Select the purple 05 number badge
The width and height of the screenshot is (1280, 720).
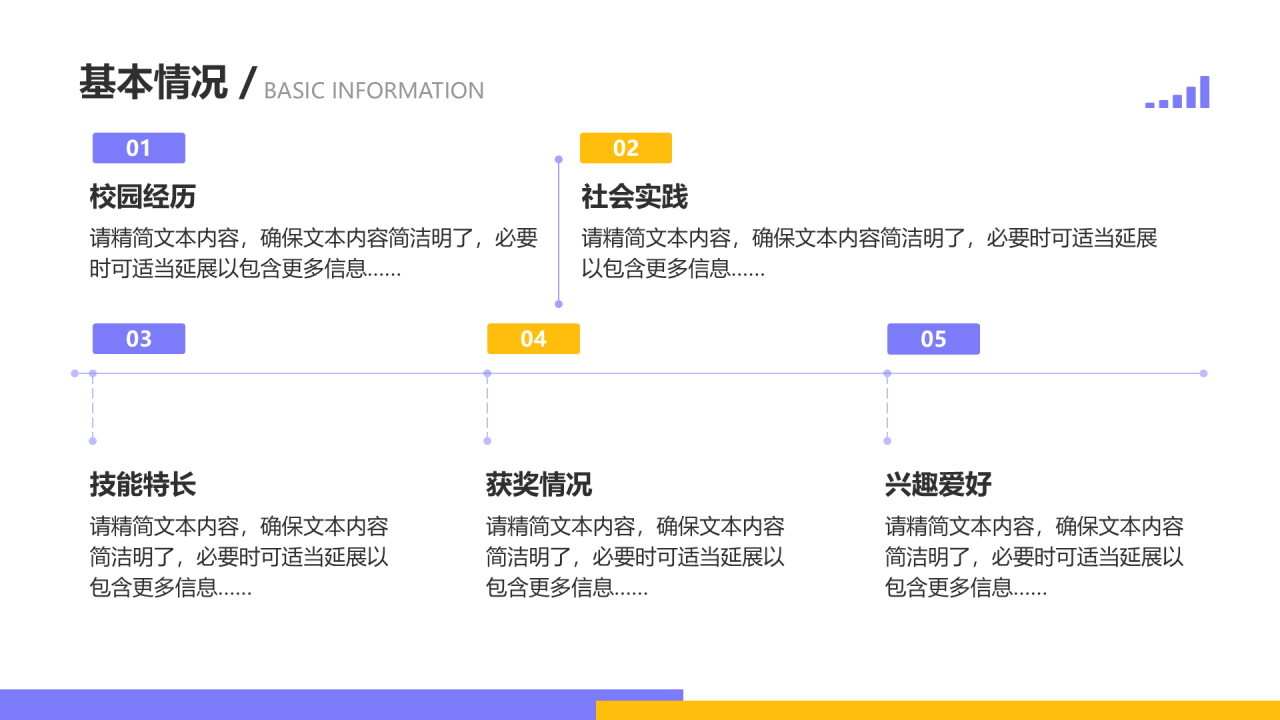tap(933, 339)
